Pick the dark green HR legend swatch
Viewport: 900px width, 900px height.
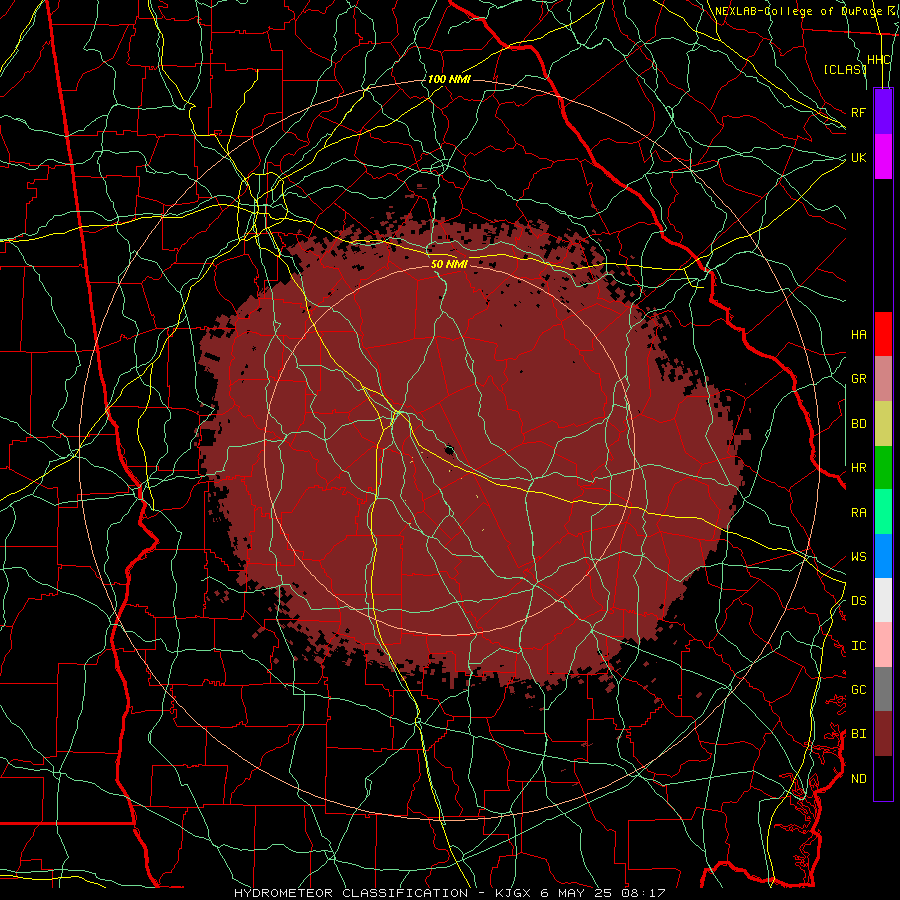(x=883, y=467)
